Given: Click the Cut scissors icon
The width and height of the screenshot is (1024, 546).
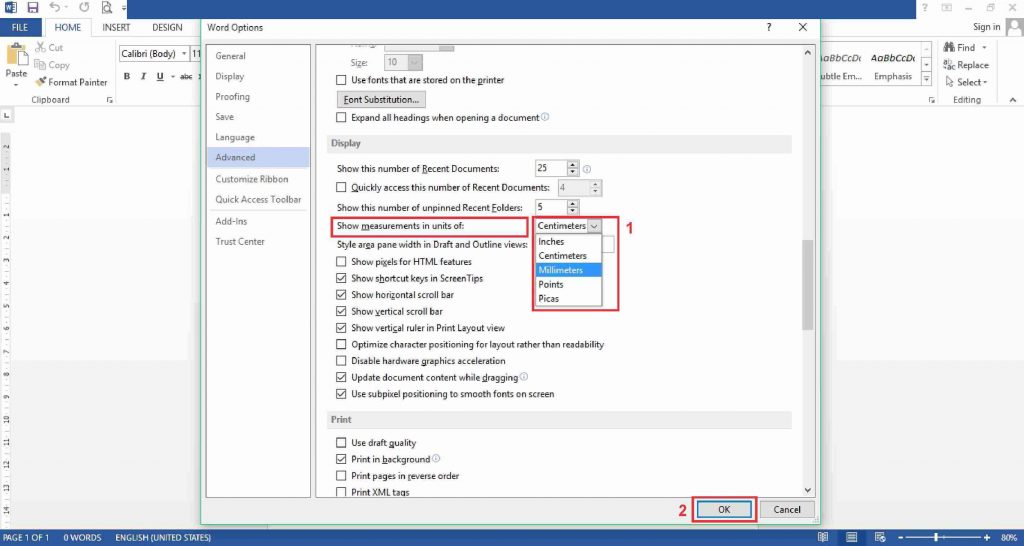Looking at the screenshot, I should point(41,48).
